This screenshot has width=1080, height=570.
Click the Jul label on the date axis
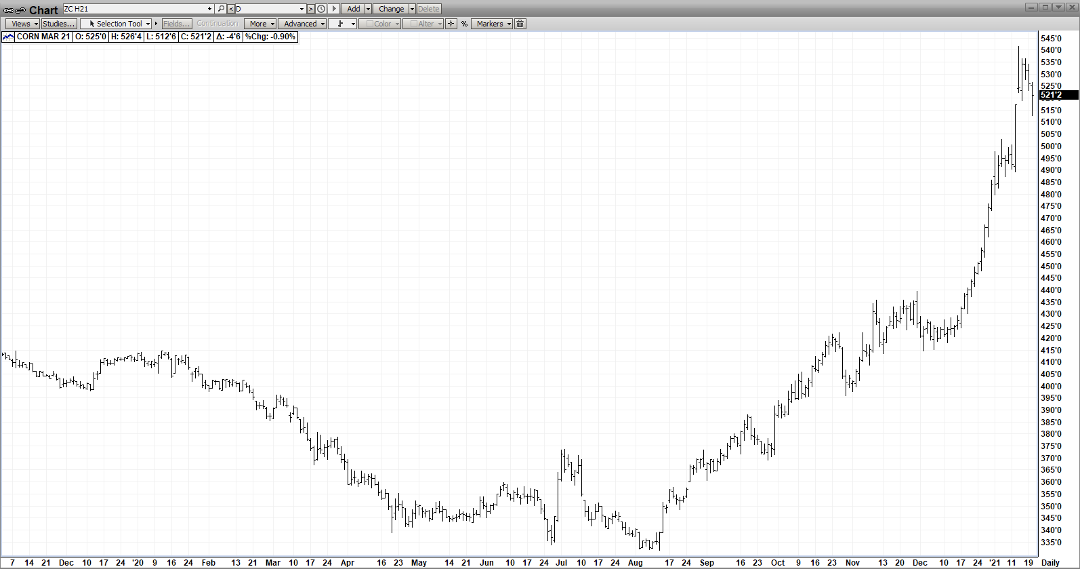561,563
